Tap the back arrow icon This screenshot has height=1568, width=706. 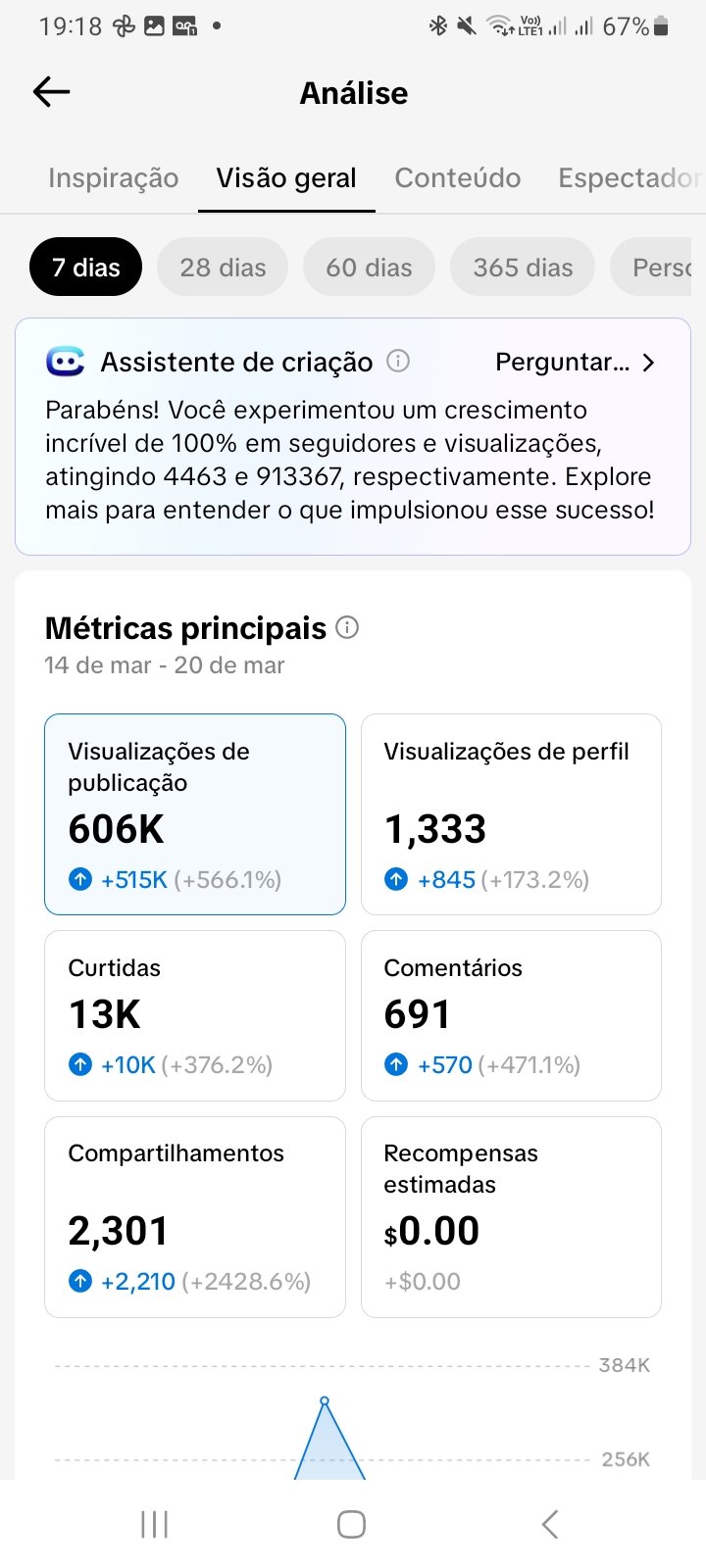52,92
